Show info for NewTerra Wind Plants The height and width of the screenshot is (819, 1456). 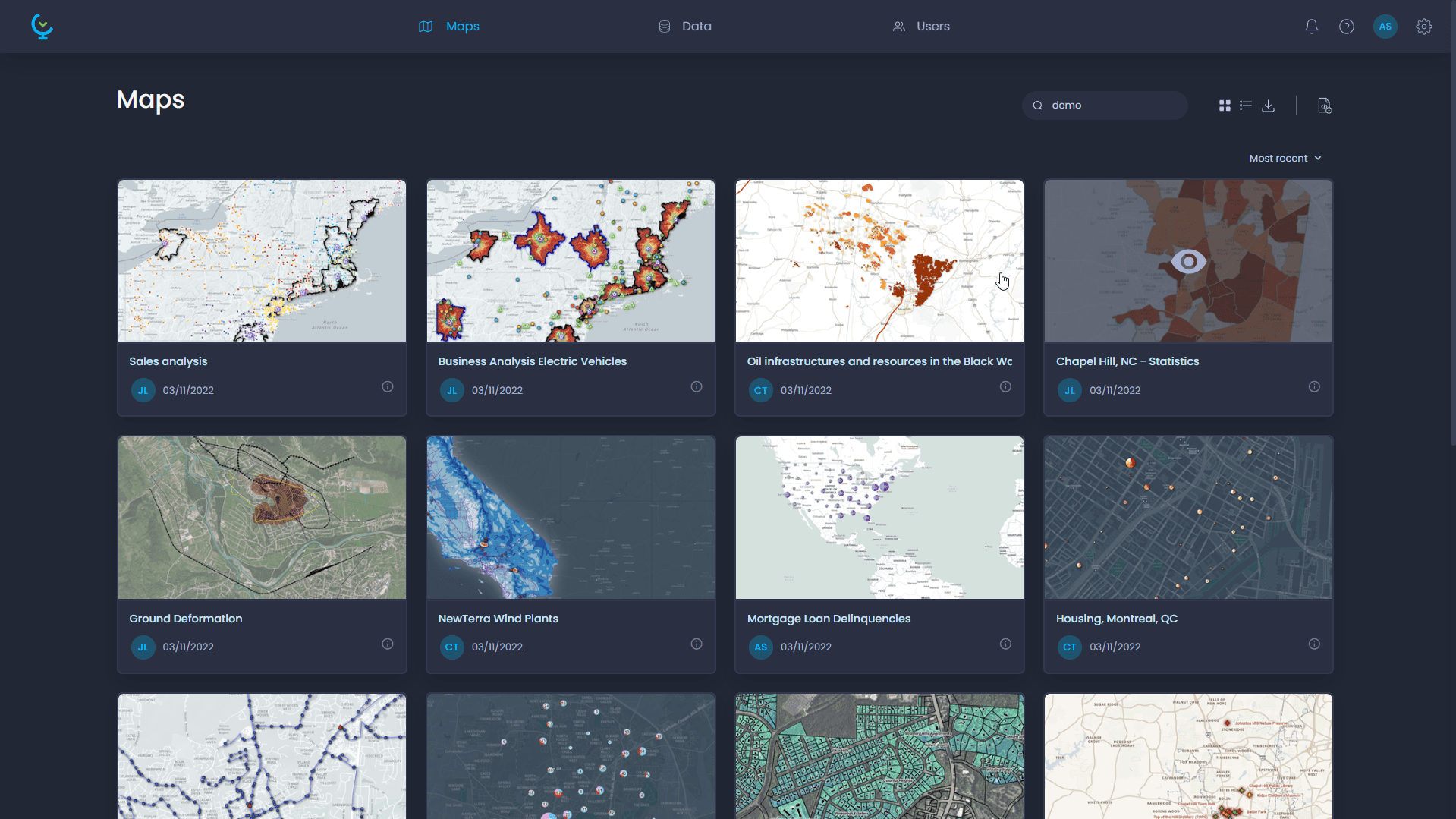(696, 644)
